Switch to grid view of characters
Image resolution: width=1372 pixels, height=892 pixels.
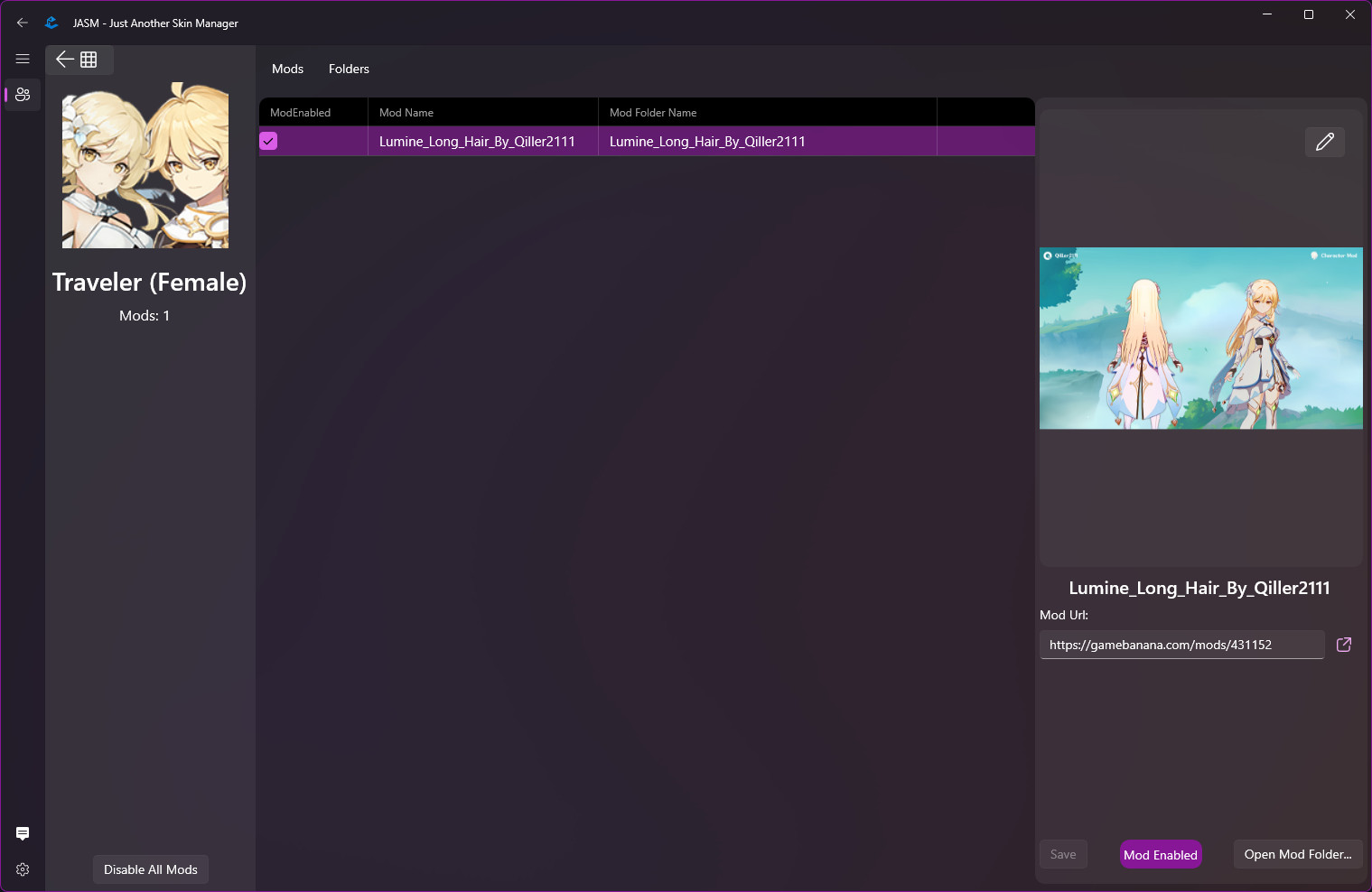tap(89, 60)
